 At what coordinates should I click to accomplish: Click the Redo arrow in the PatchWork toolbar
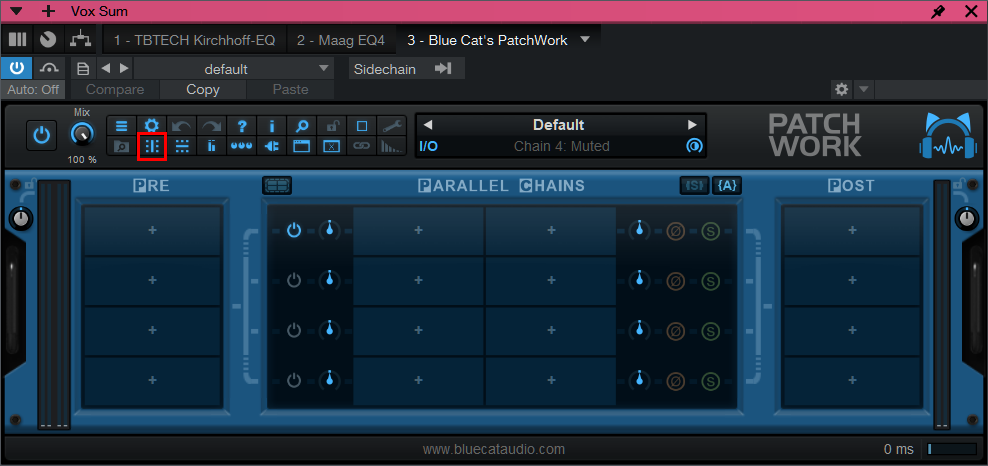212,127
